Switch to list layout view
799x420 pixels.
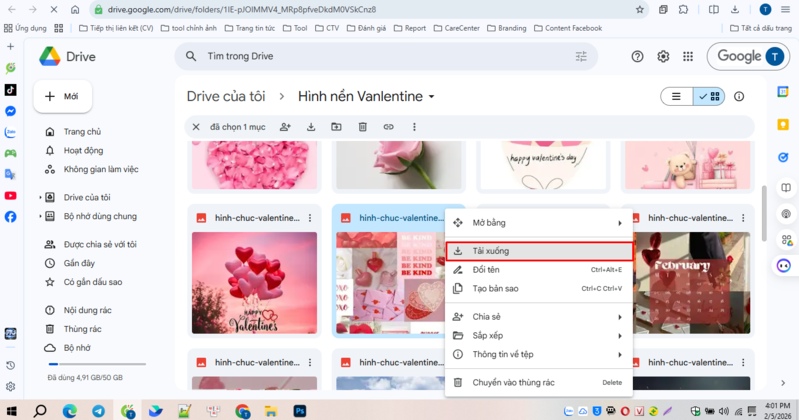676,96
